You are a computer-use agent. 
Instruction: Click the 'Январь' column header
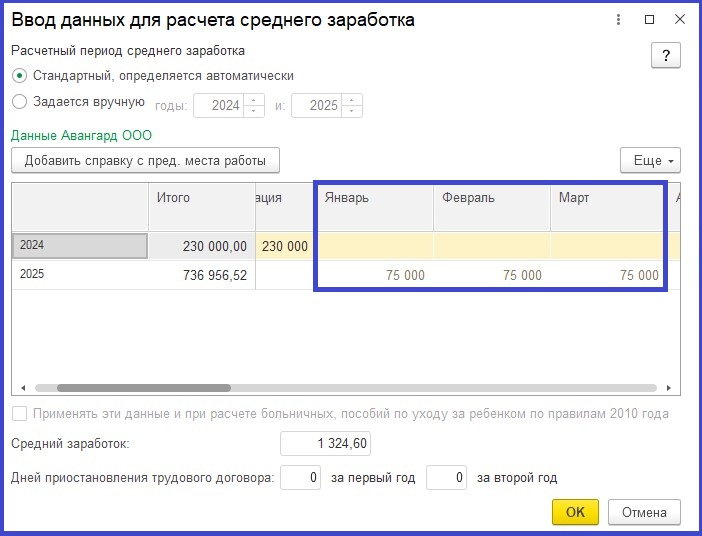pos(374,198)
